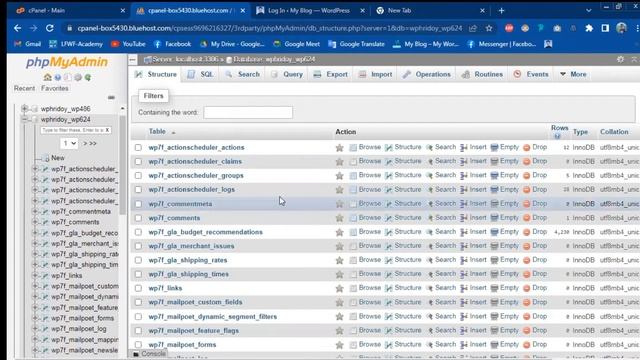Switch to the SQL tab

pyautogui.click(x=201, y=74)
